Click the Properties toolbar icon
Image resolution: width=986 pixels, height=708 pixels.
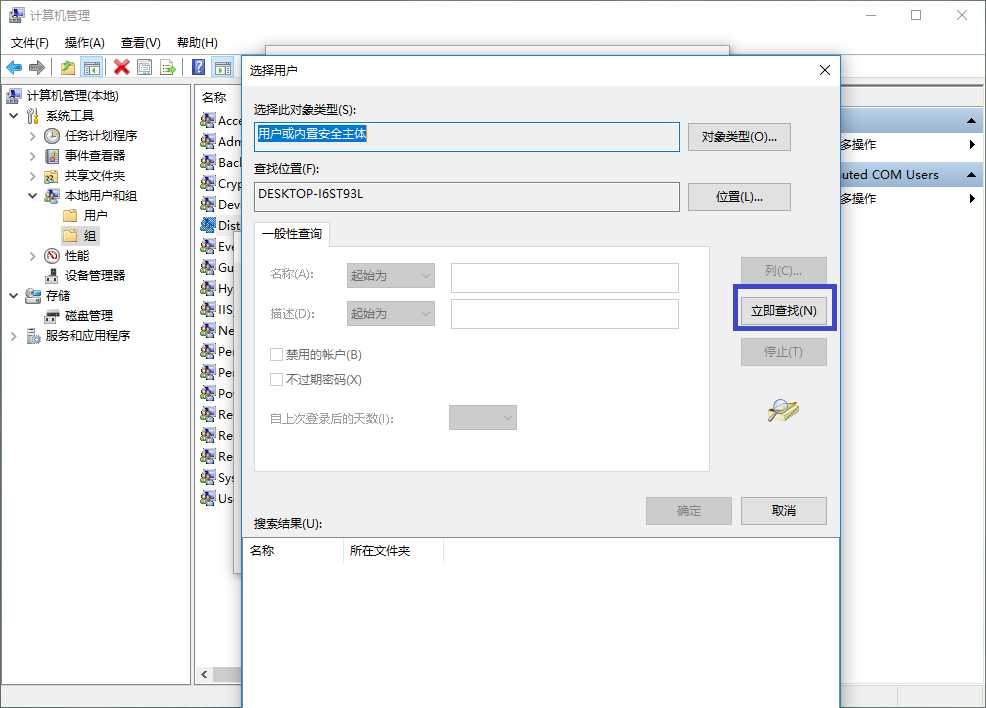pyautogui.click(x=145, y=67)
